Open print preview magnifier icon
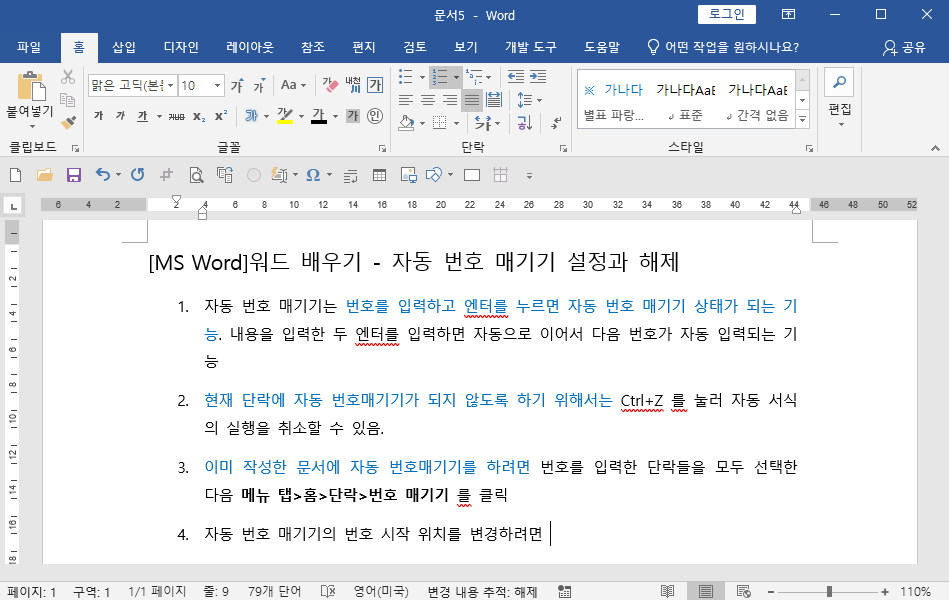The height and width of the screenshot is (600, 949). click(x=196, y=176)
